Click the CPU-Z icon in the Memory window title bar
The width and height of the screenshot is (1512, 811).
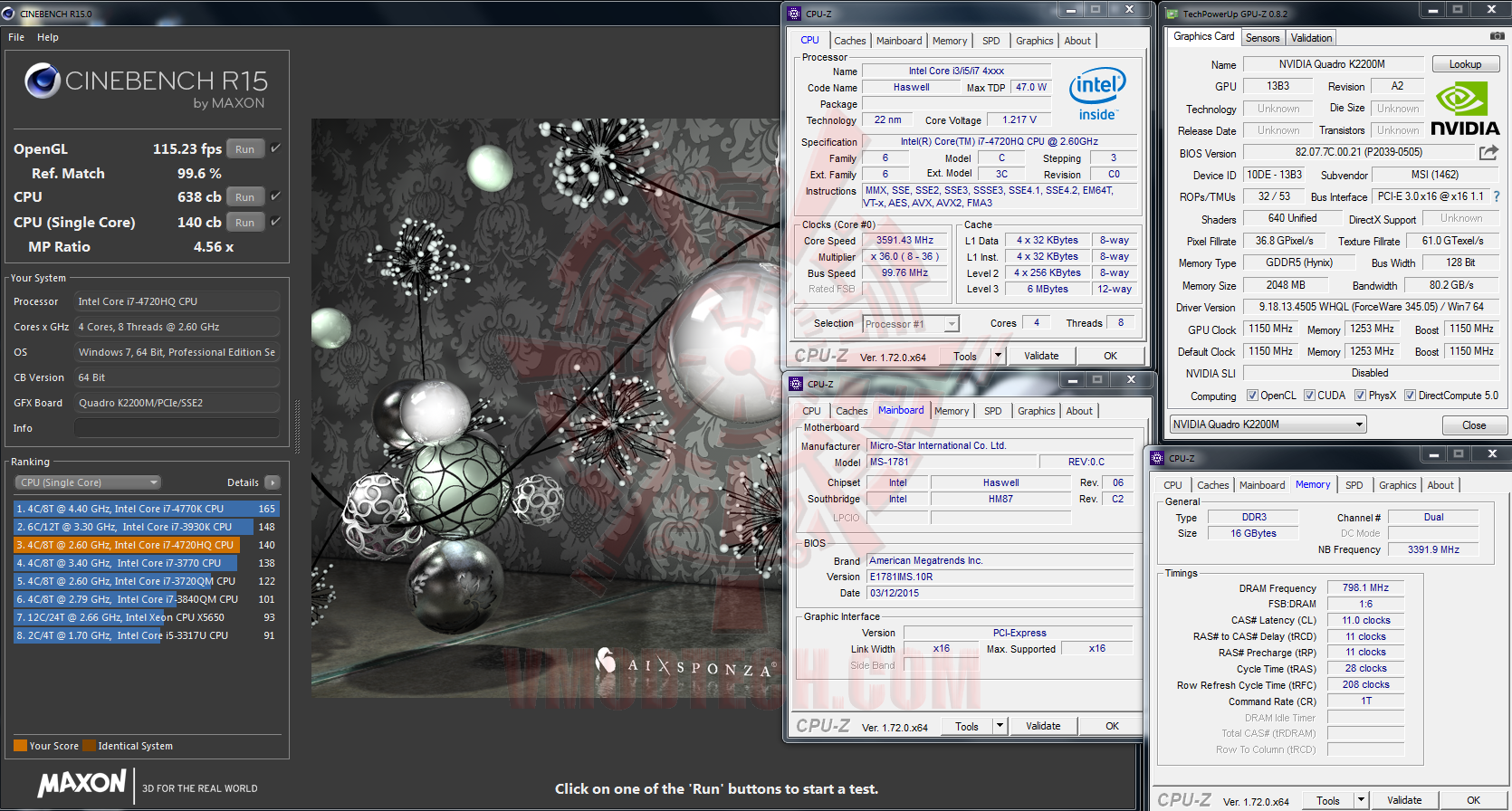pos(1157,458)
